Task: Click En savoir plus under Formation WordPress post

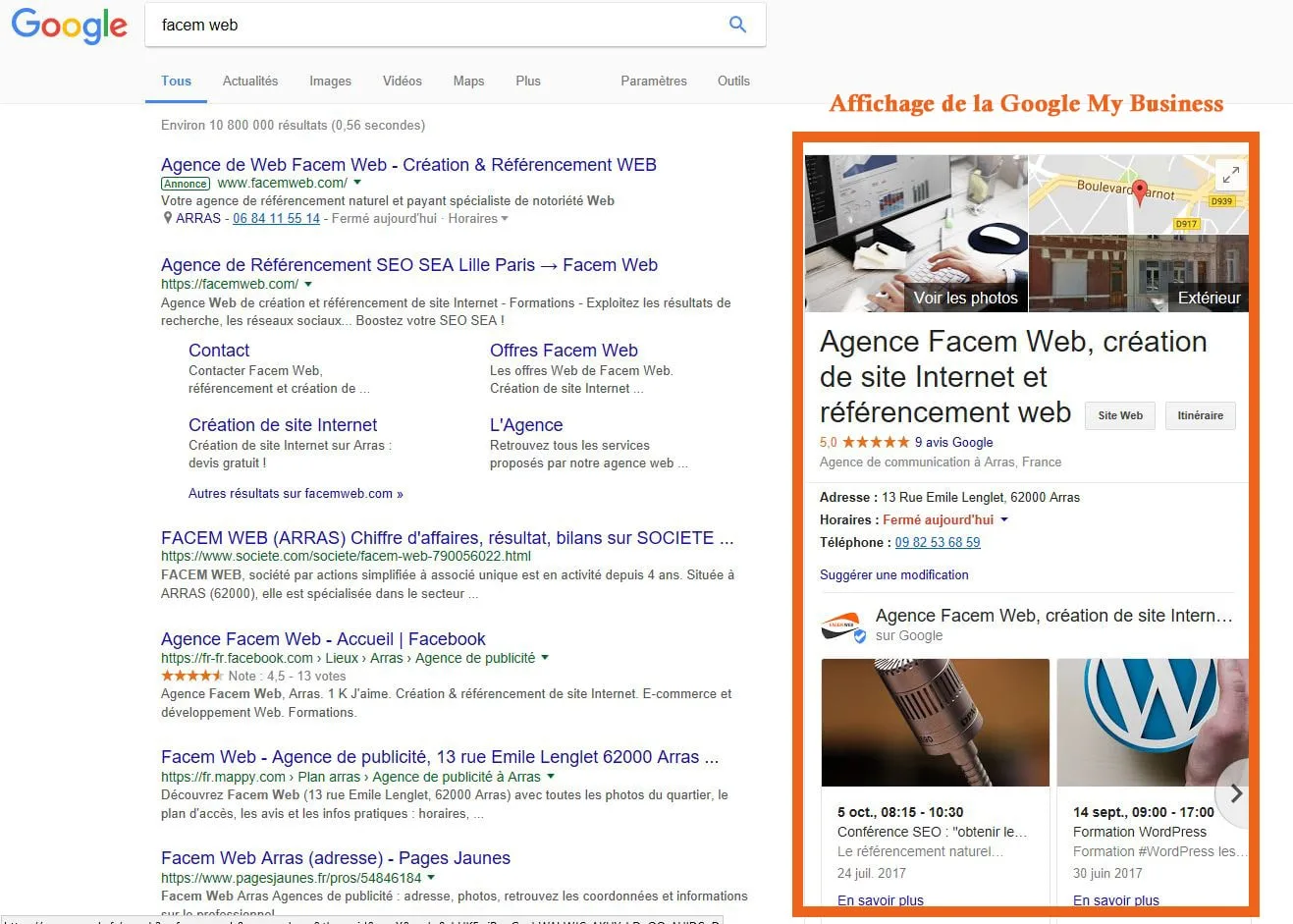Action: 1116,899
